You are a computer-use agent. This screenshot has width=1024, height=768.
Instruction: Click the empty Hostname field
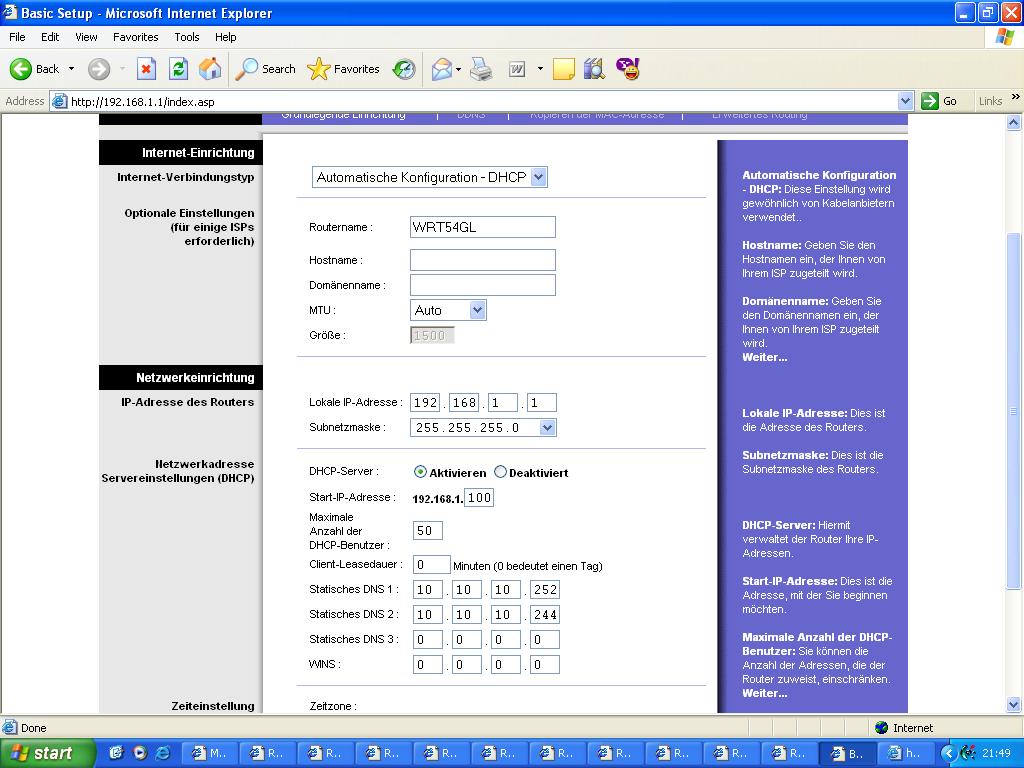tap(483, 260)
